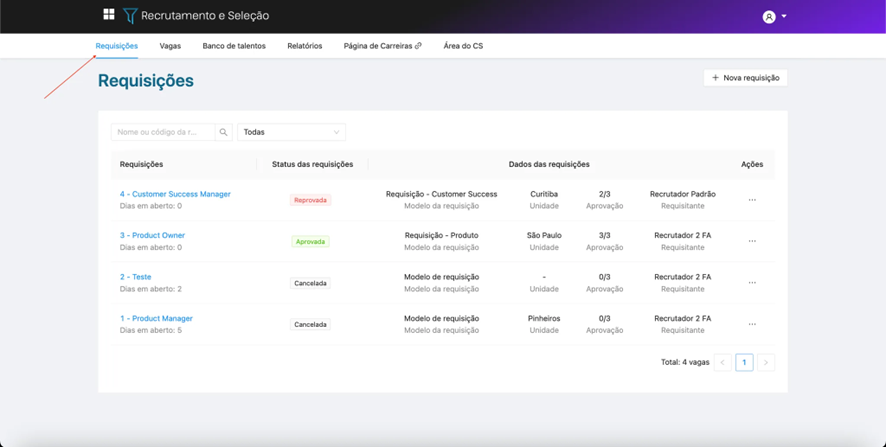Click Dados das requisições column header

[x=549, y=164]
